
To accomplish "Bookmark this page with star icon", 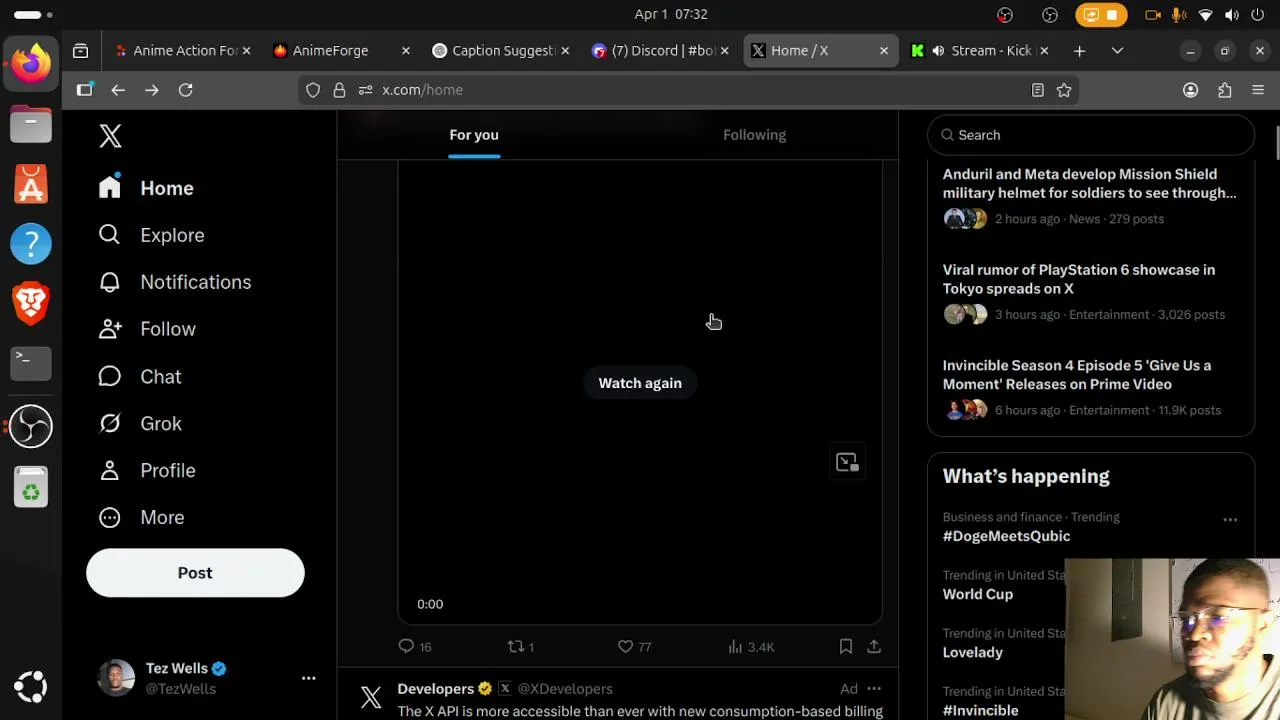I will (x=1064, y=90).
